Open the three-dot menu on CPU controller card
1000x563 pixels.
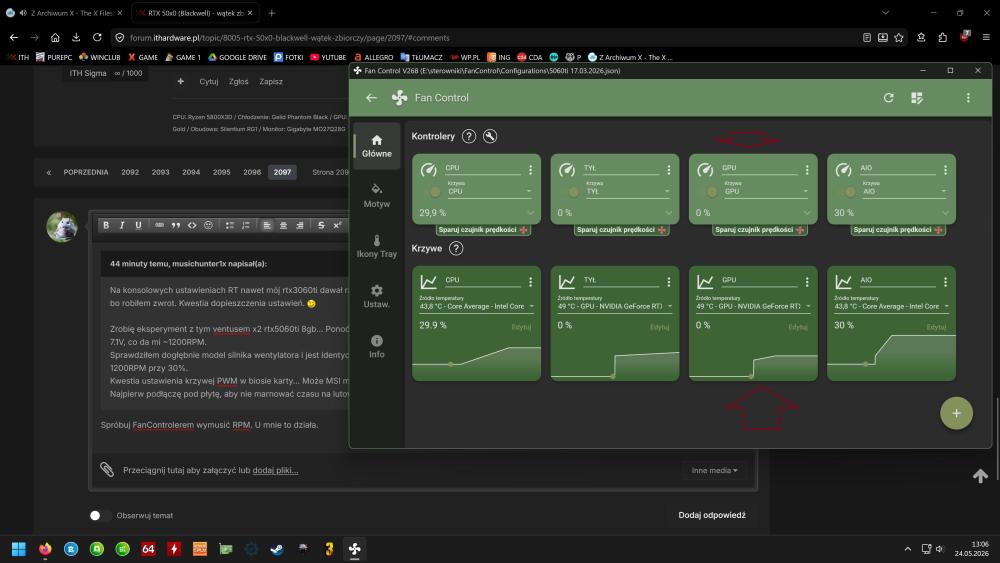[x=531, y=170]
